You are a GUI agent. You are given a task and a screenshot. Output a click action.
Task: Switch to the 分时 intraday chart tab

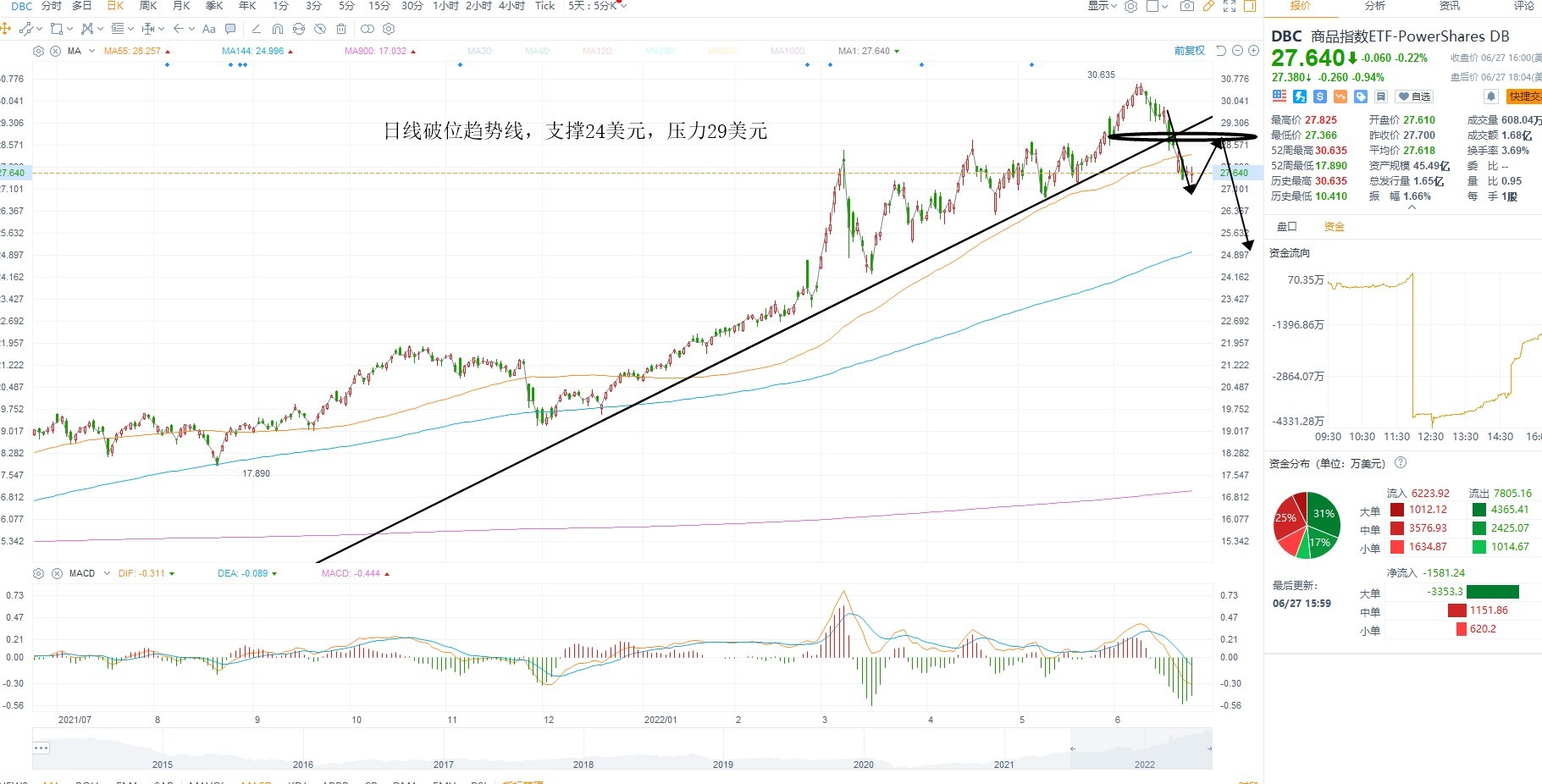tap(52, 6)
